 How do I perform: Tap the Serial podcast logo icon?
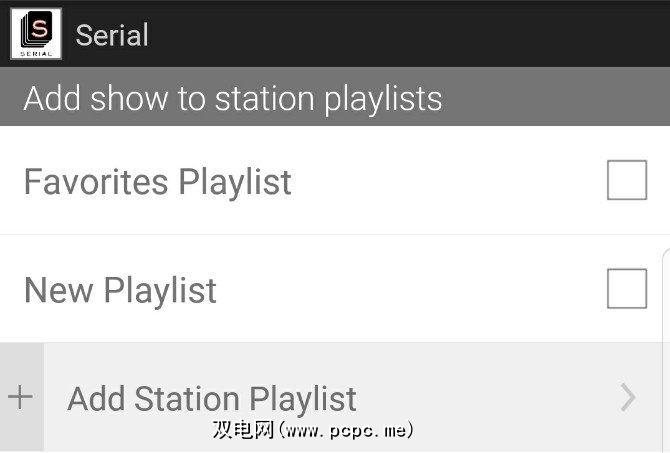[36, 34]
